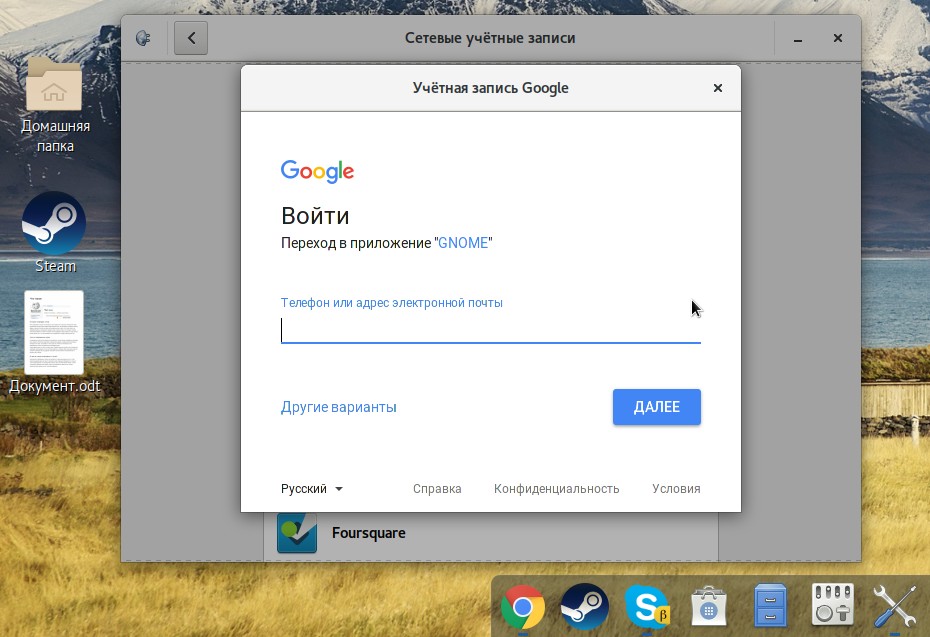Image resolution: width=930 pixels, height=637 pixels.
Task: Open the Русский language dropdown
Action: tap(311, 489)
